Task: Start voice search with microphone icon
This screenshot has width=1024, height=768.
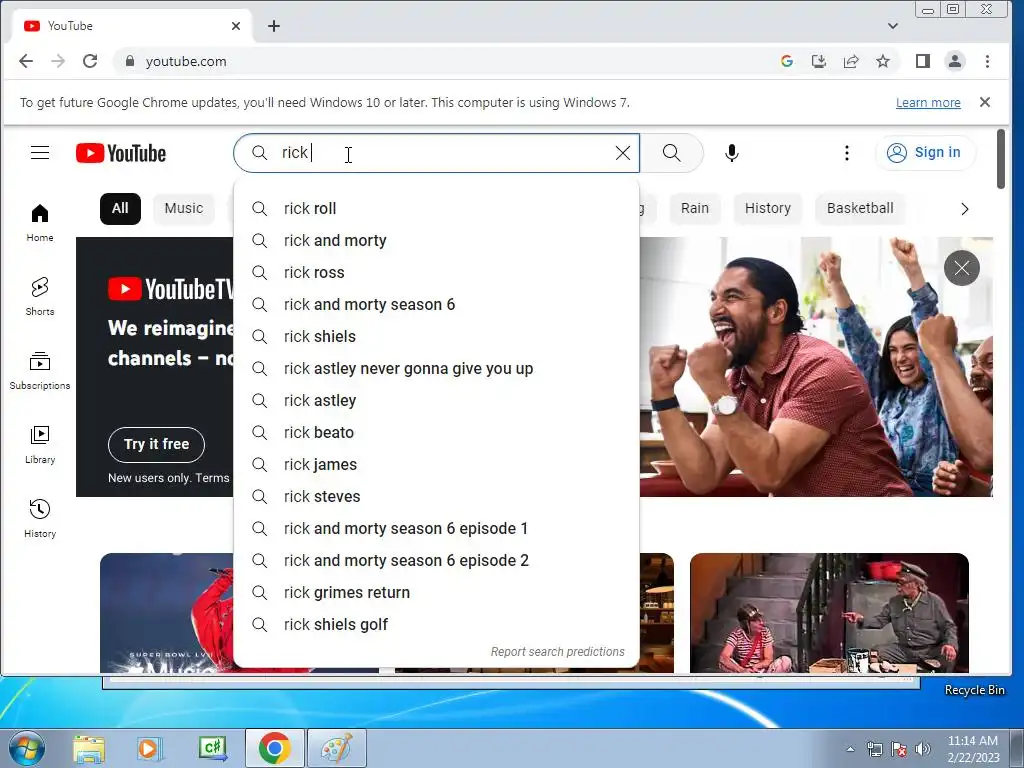Action: tap(731, 153)
